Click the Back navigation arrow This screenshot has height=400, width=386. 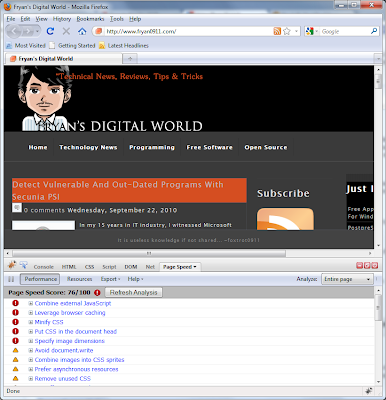[x=14, y=31]
